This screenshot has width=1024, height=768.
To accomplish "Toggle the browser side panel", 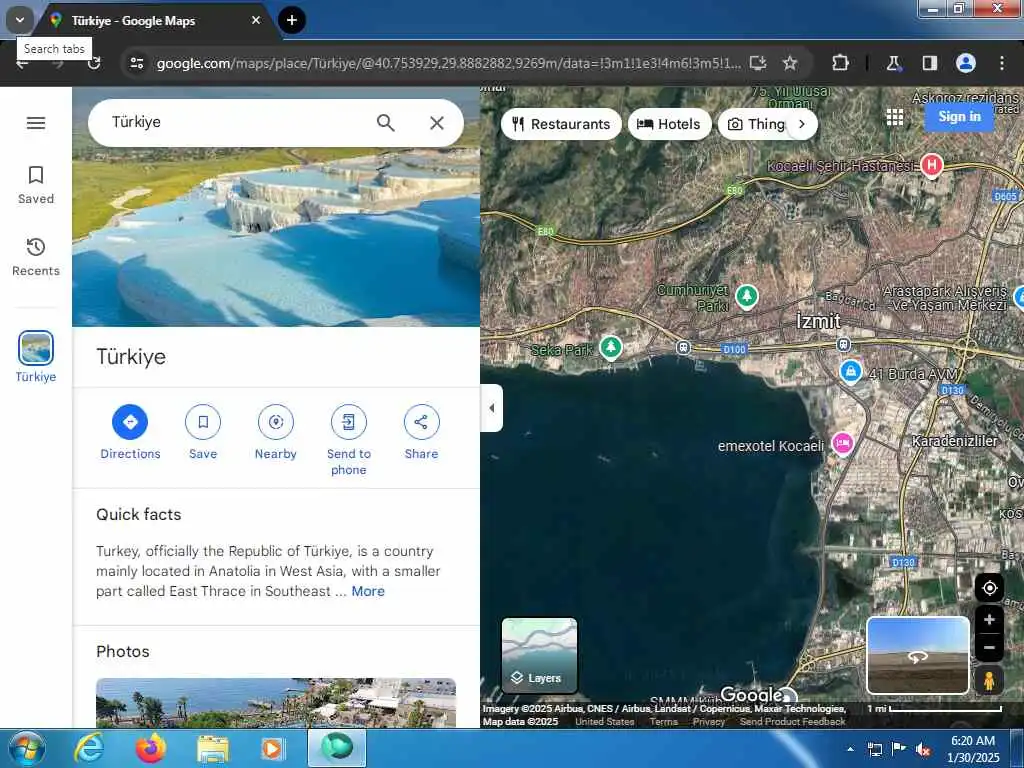I will (929, 63).
